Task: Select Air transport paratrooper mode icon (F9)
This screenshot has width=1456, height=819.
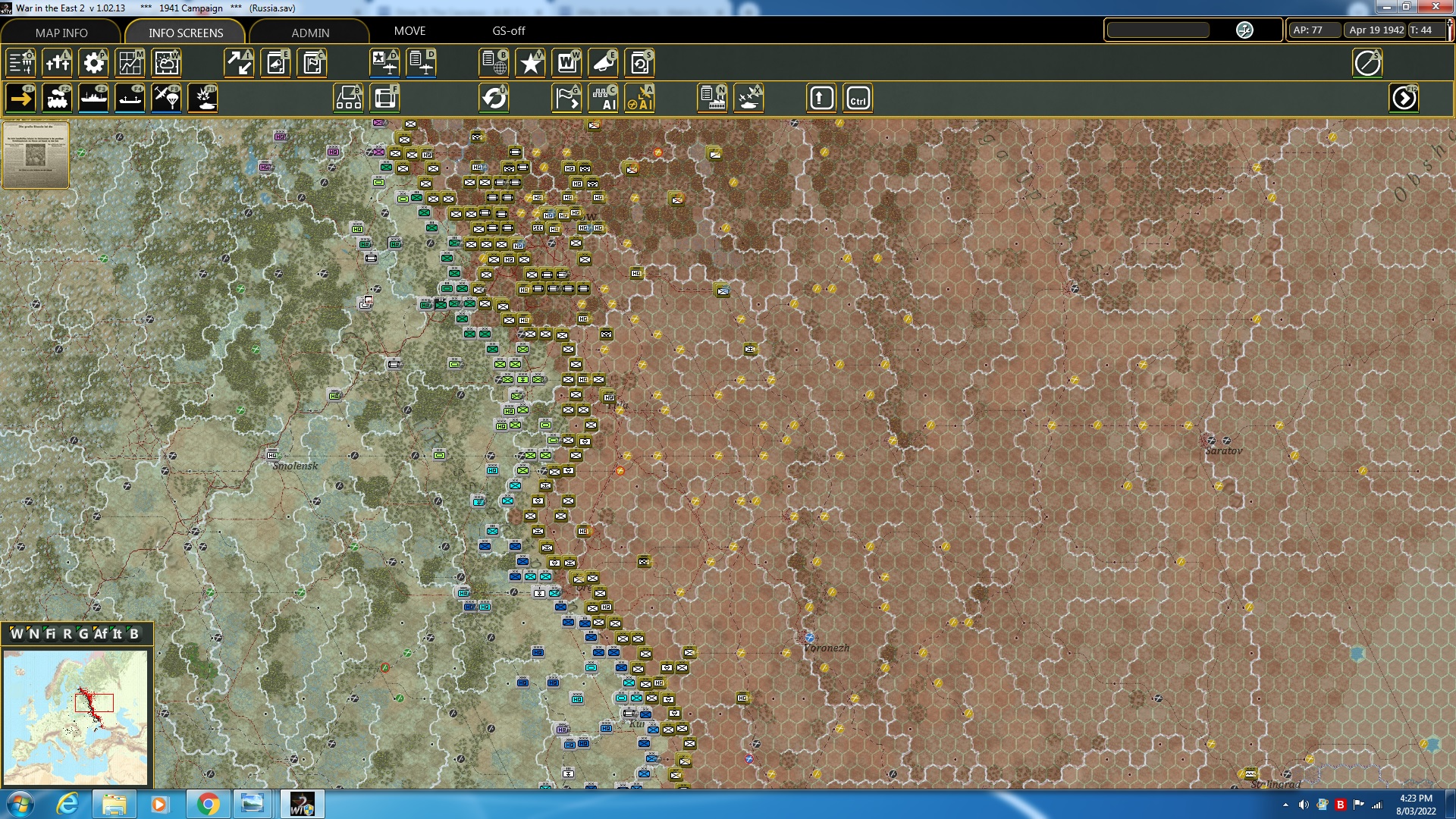Action: tap(166, 99)
